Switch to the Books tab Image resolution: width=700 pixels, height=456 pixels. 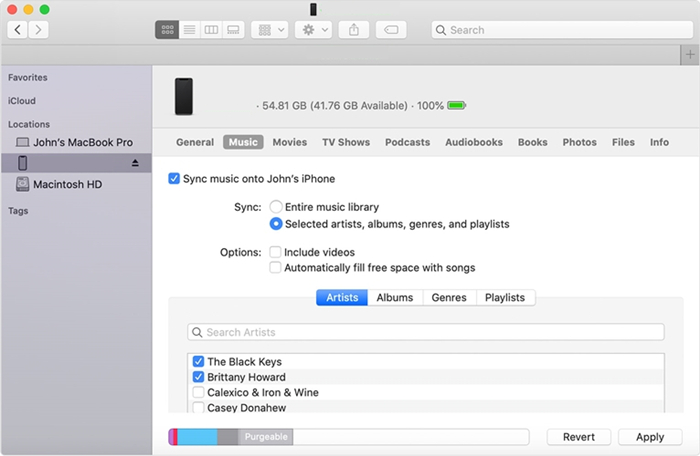[533, 142]
